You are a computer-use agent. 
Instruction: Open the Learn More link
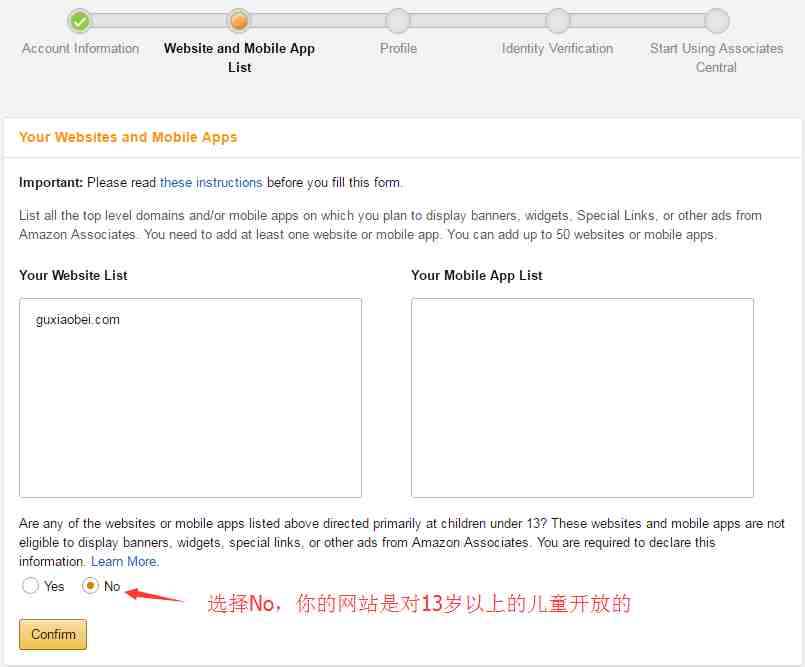click(x=125, y=562)
